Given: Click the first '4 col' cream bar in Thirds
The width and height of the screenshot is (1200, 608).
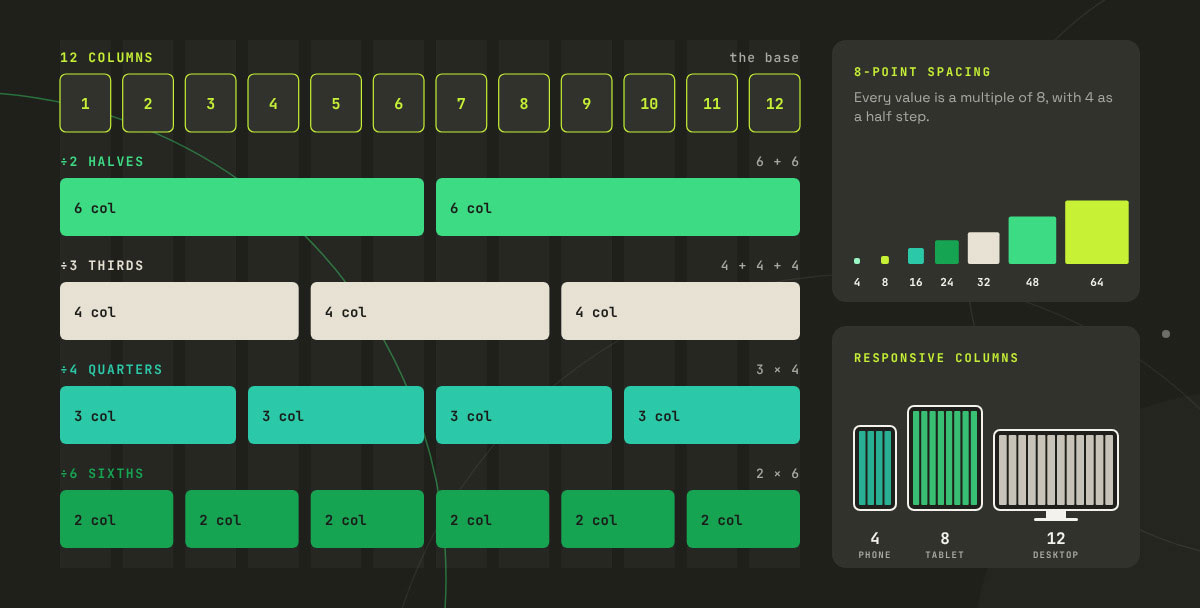Looking at the screenshot, I should point(179,311).
